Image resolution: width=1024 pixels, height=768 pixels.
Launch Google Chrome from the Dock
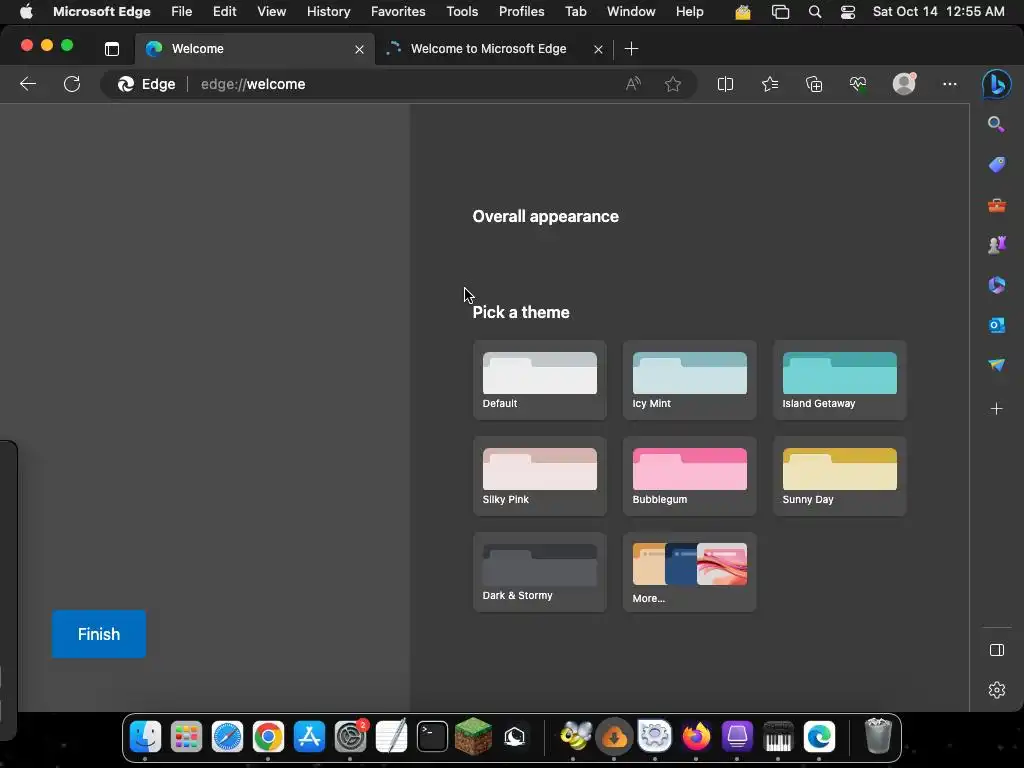[268, 737]
